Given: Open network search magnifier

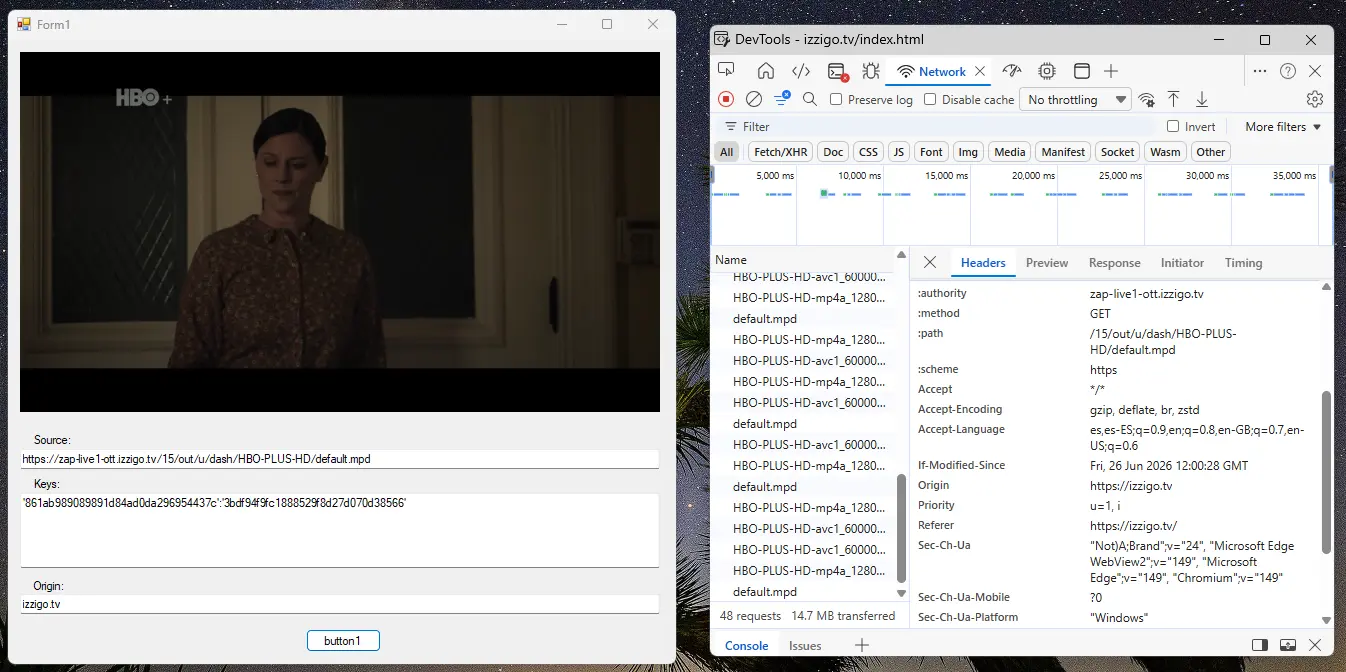Looking at the screenshot, I should click(x=810, y=99).
